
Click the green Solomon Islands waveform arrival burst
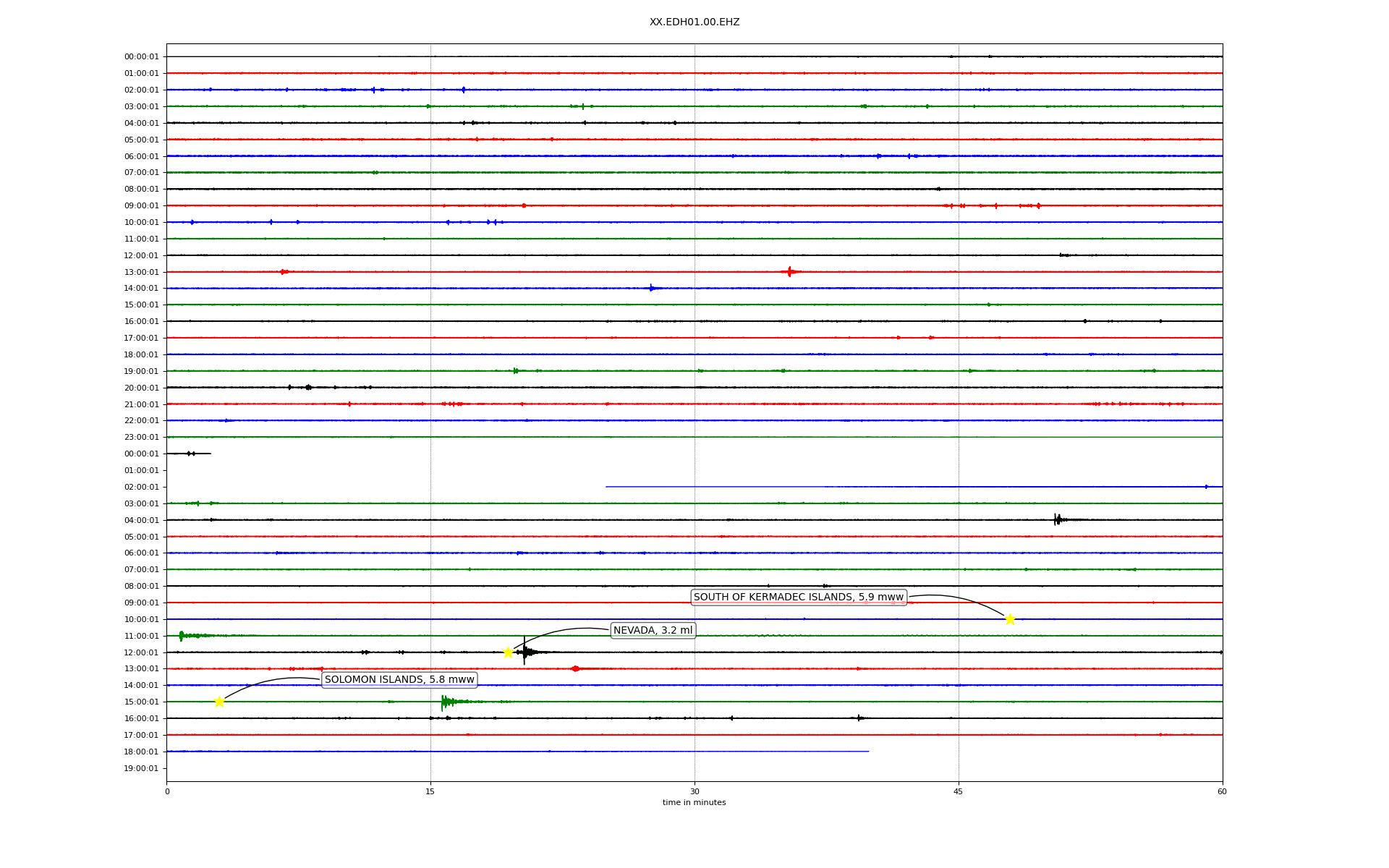[445, 702]
